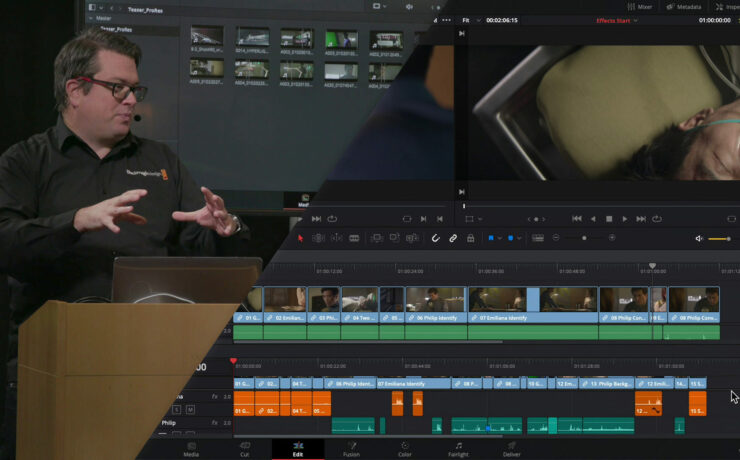Select the red arrow Selection tool
This screenshot has height=460, width=740.
300,238
